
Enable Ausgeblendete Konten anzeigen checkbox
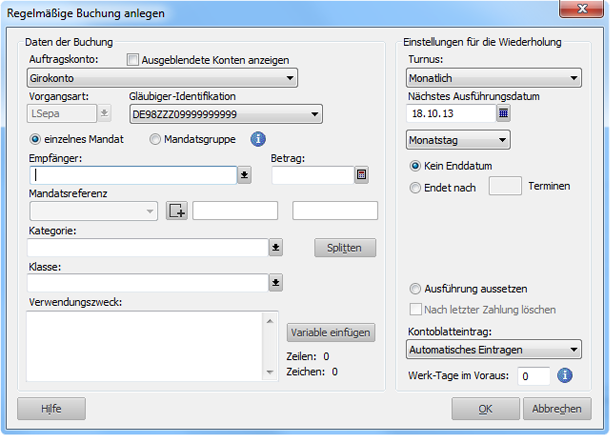pos(133,60)
